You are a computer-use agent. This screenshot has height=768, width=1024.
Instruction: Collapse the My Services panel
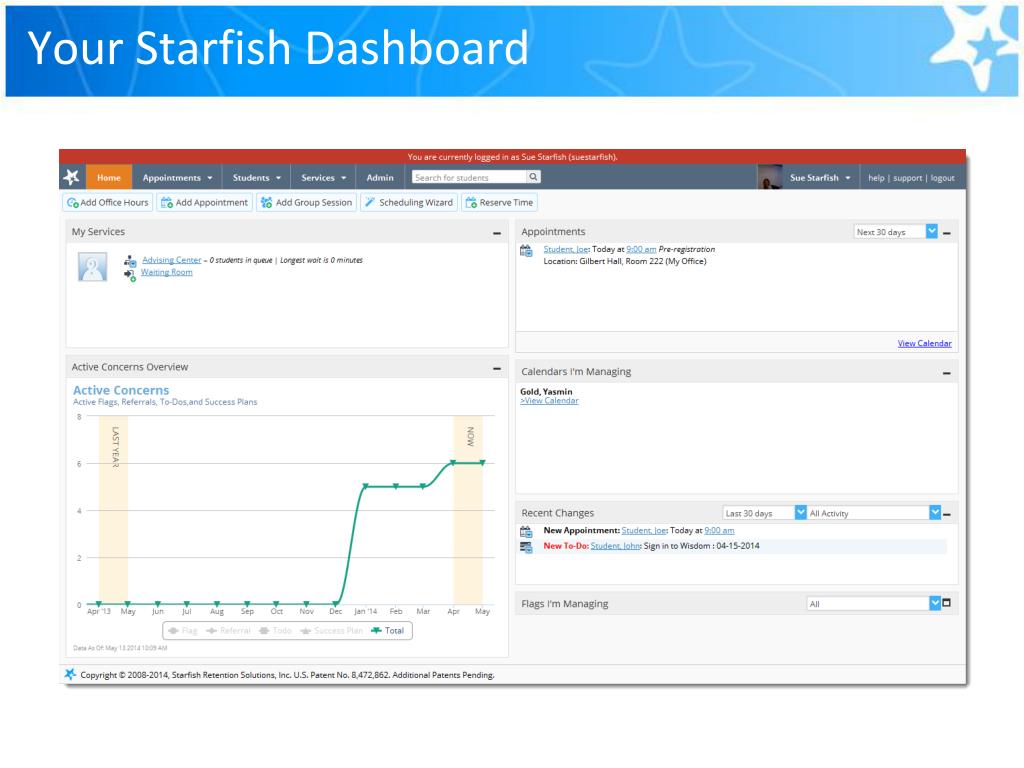pyautogui.click(x=497, y=233)
